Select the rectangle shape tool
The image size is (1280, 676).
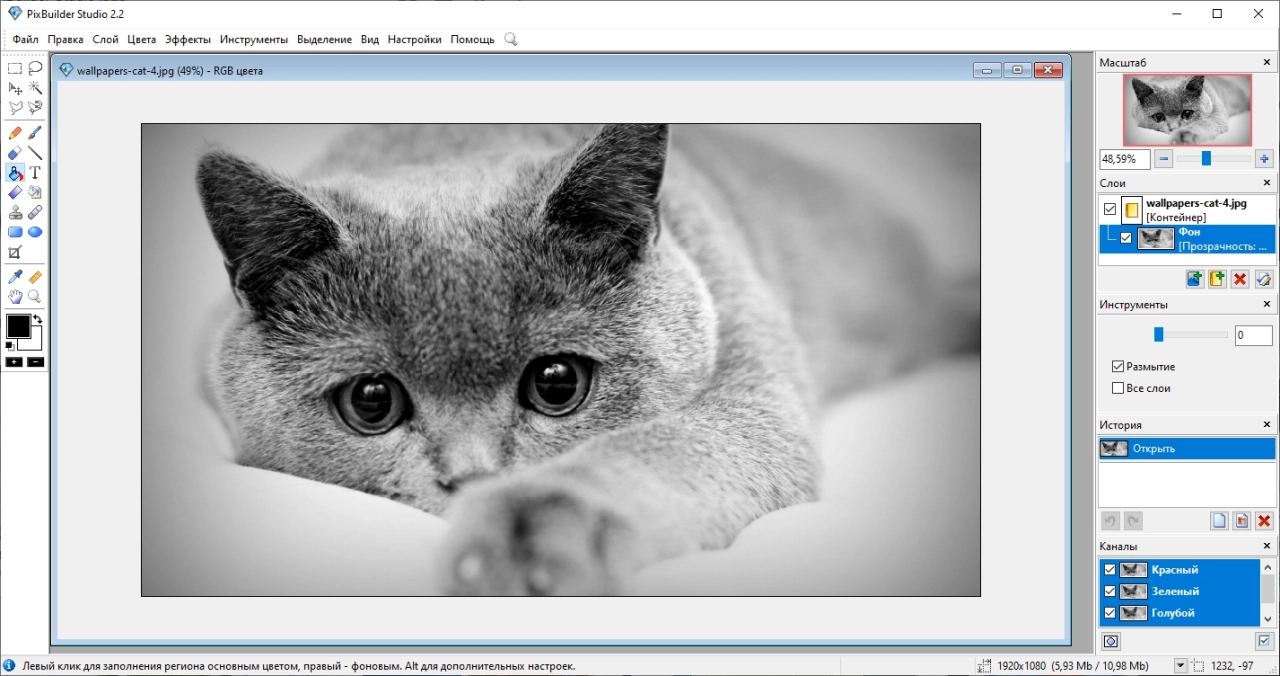tap(15, 232)
